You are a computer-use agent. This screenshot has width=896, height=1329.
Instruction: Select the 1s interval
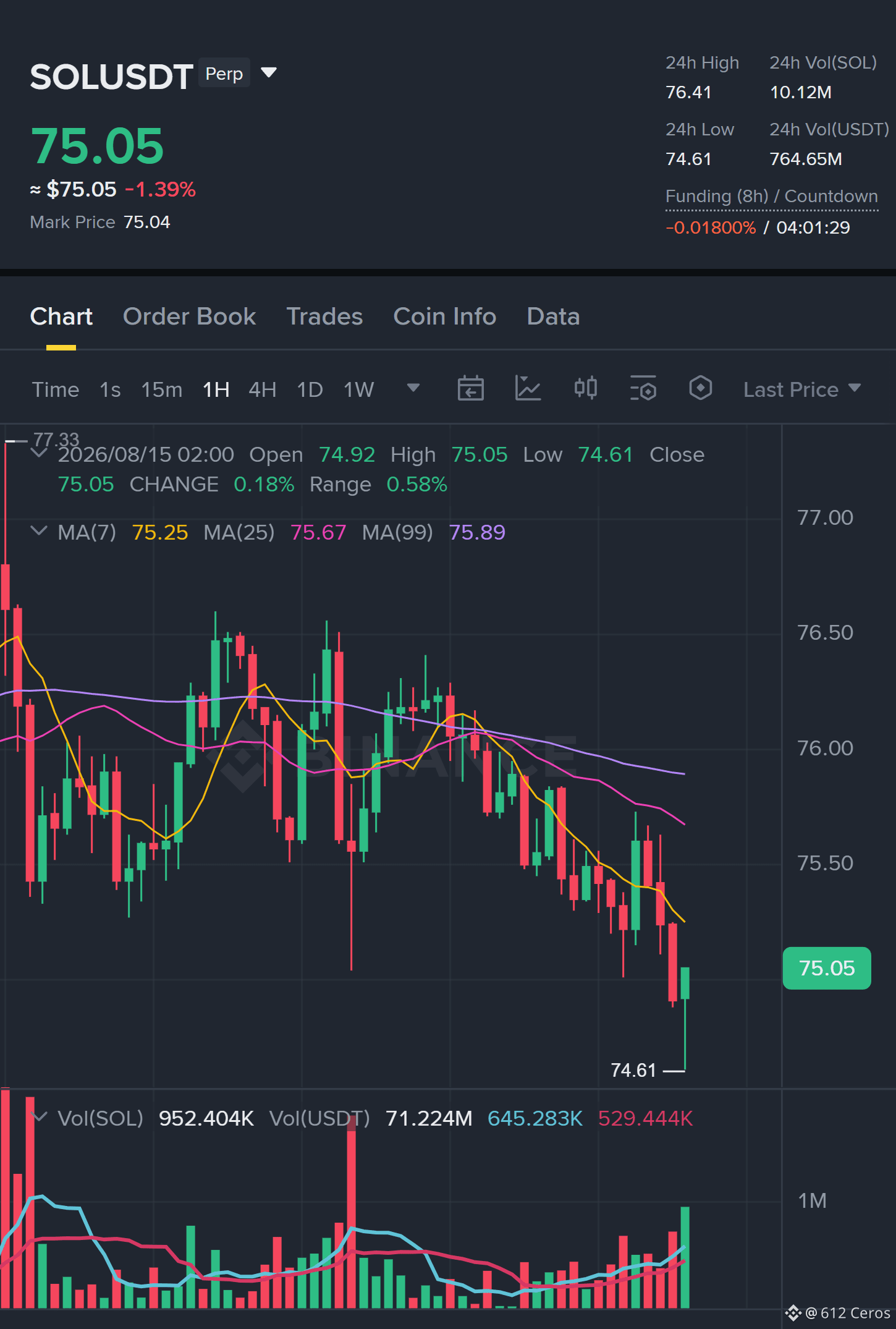(x=110, y=389)
